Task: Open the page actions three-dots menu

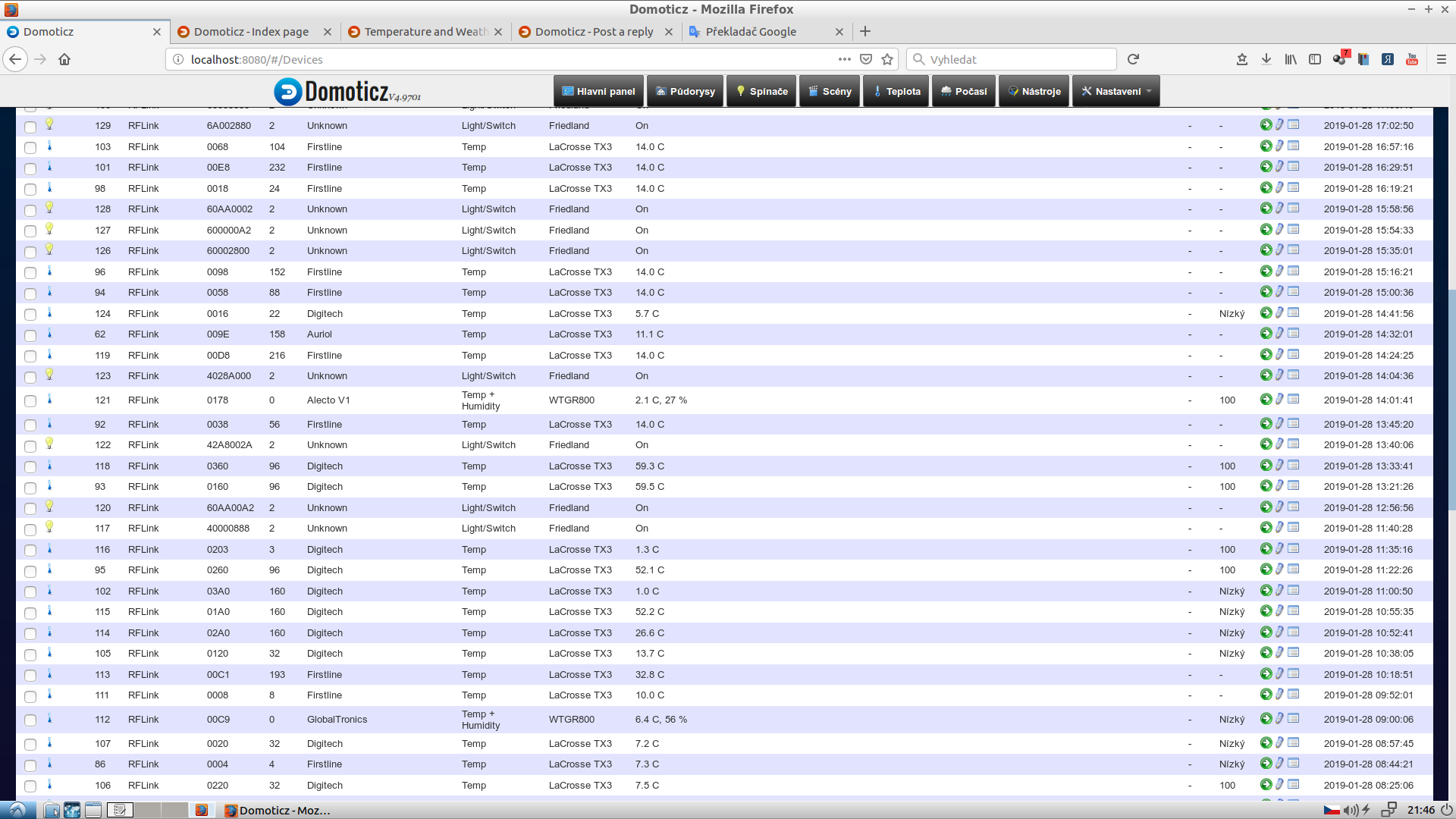Action: [844, 59]
